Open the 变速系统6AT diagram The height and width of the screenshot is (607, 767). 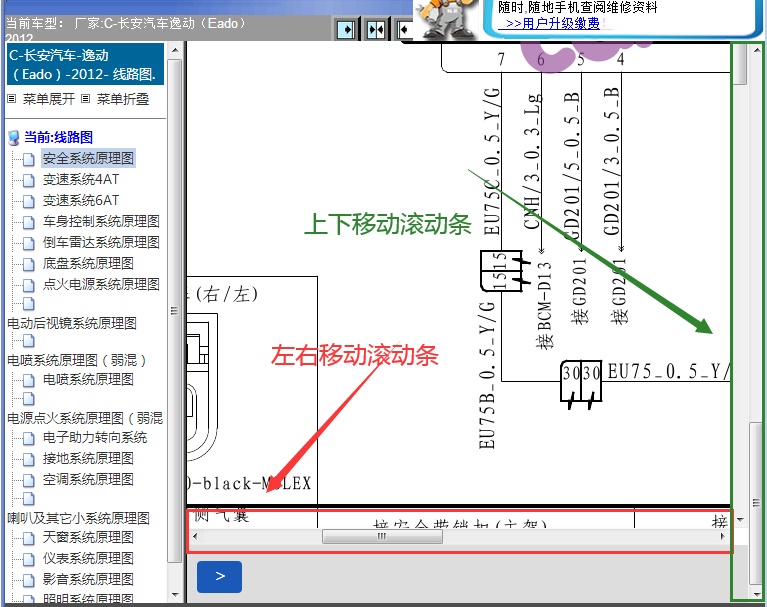pos(81,201)
